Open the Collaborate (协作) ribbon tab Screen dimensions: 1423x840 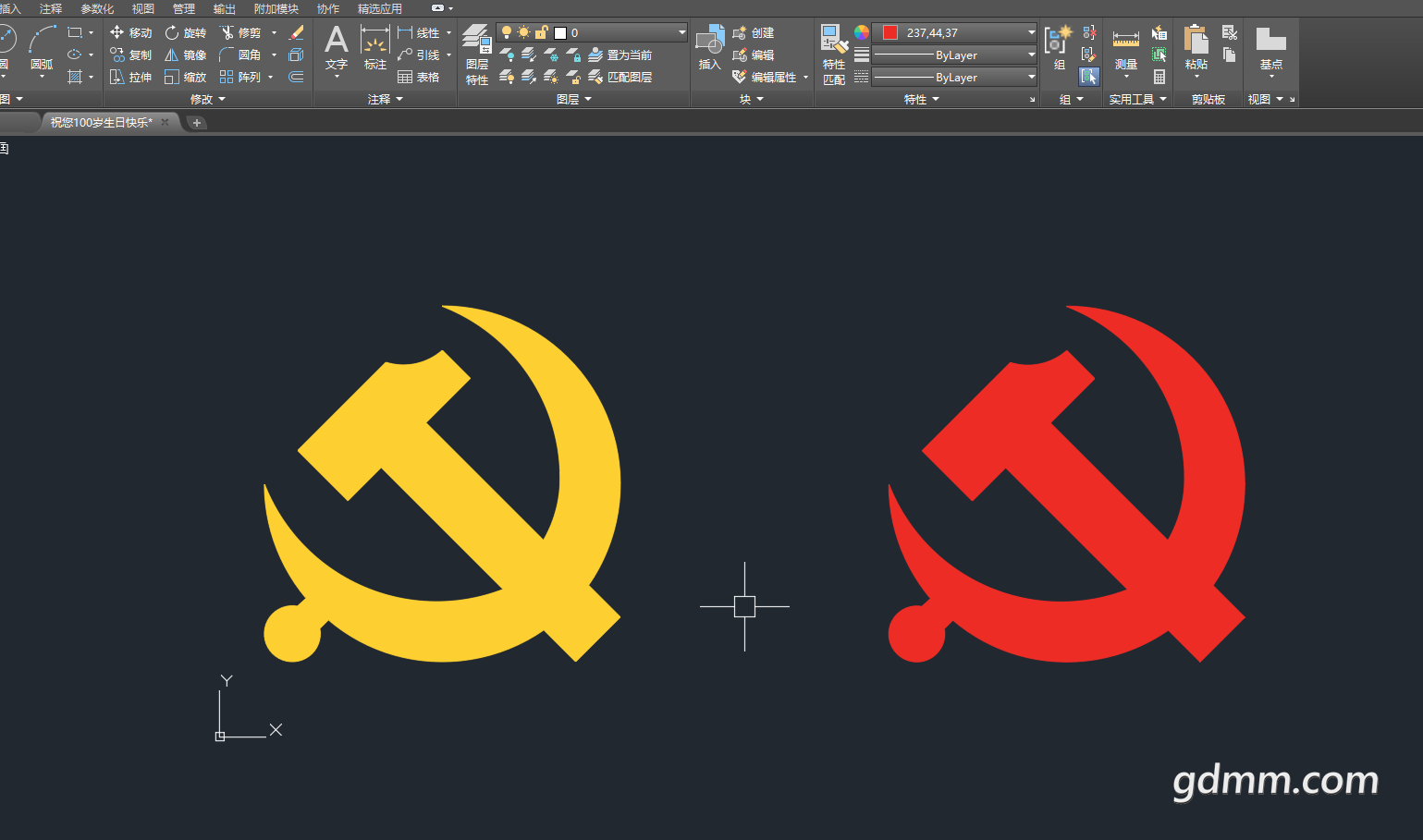pos(328,8)
